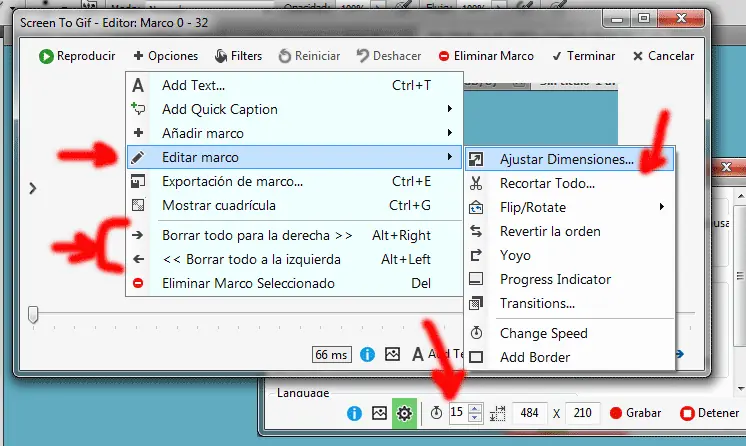This screenshot has width=746, height=446.
Task: Toggle Mostrar cuadrícula menu option
Action: tap(294, 205)
